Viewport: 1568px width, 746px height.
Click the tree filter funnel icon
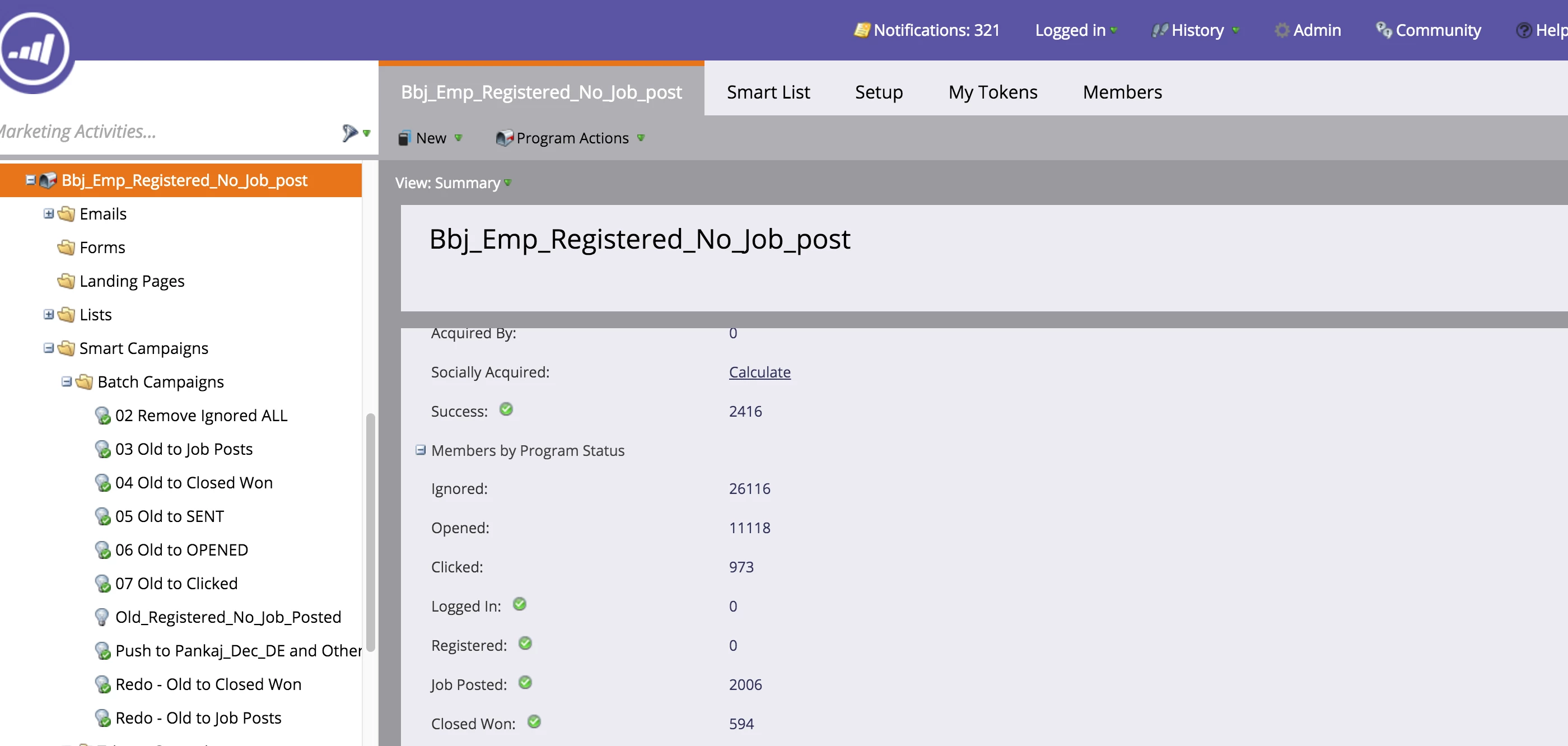point(349,132)
